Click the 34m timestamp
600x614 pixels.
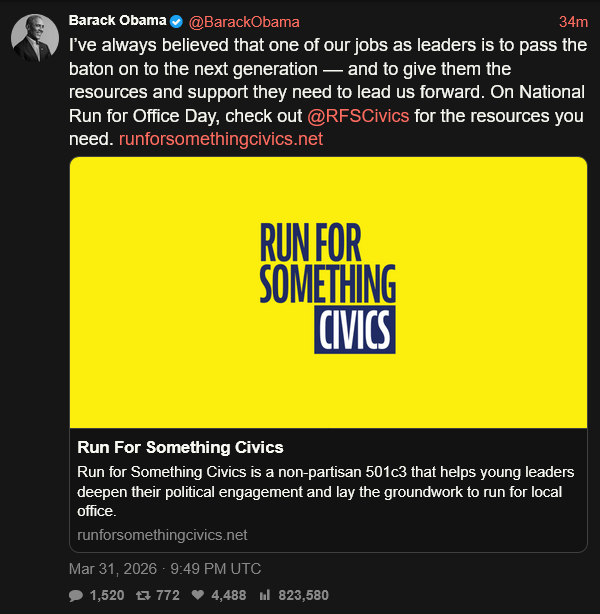573,21
